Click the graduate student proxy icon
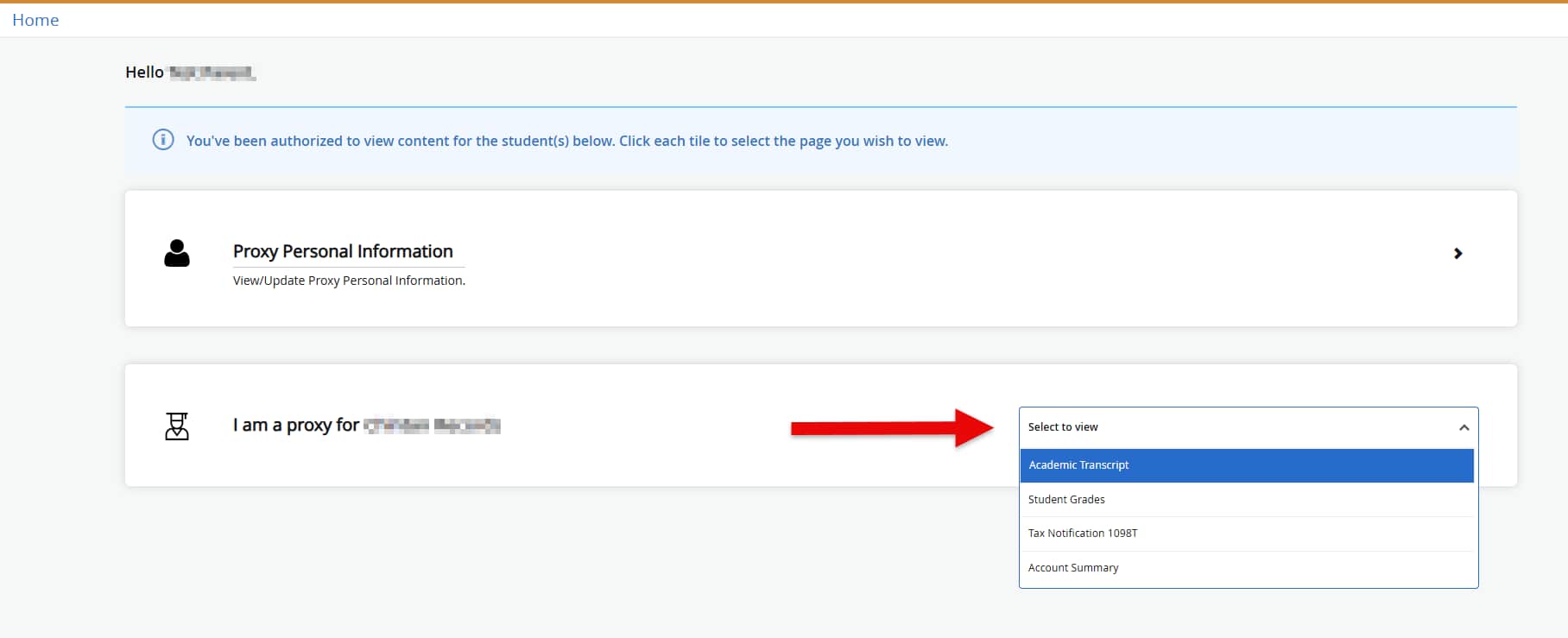1568x638 pixels. click(177, 426)
